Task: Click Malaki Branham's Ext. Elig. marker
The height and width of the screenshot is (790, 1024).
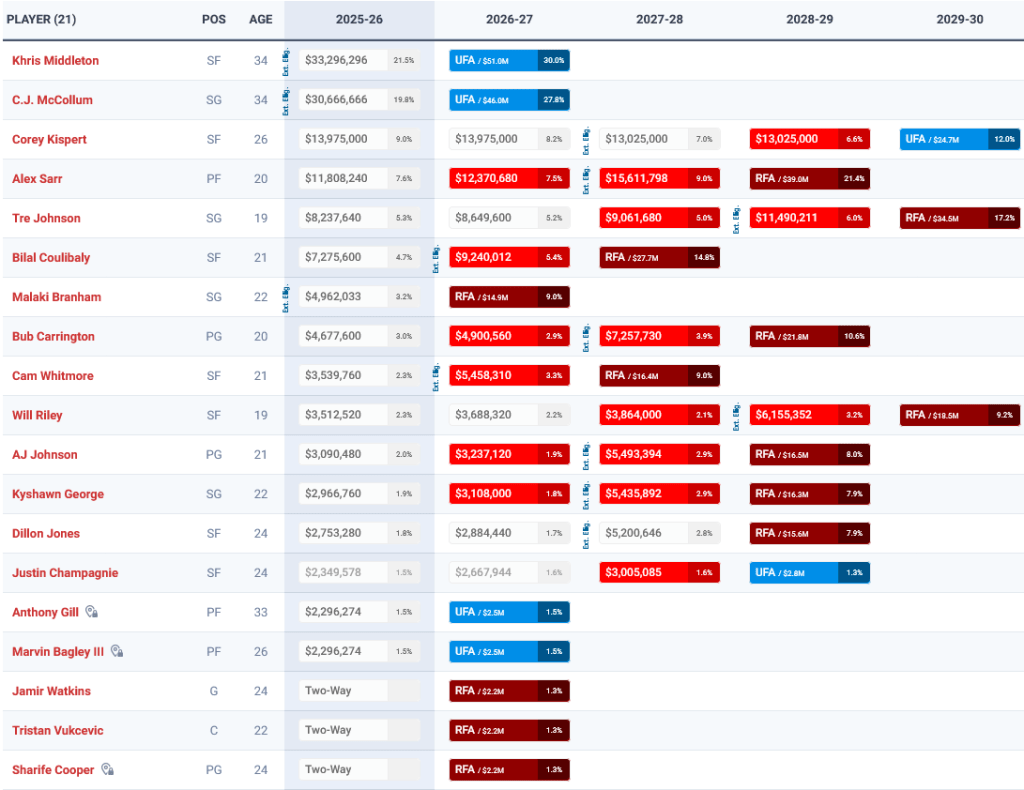Action: click(287, 297)
